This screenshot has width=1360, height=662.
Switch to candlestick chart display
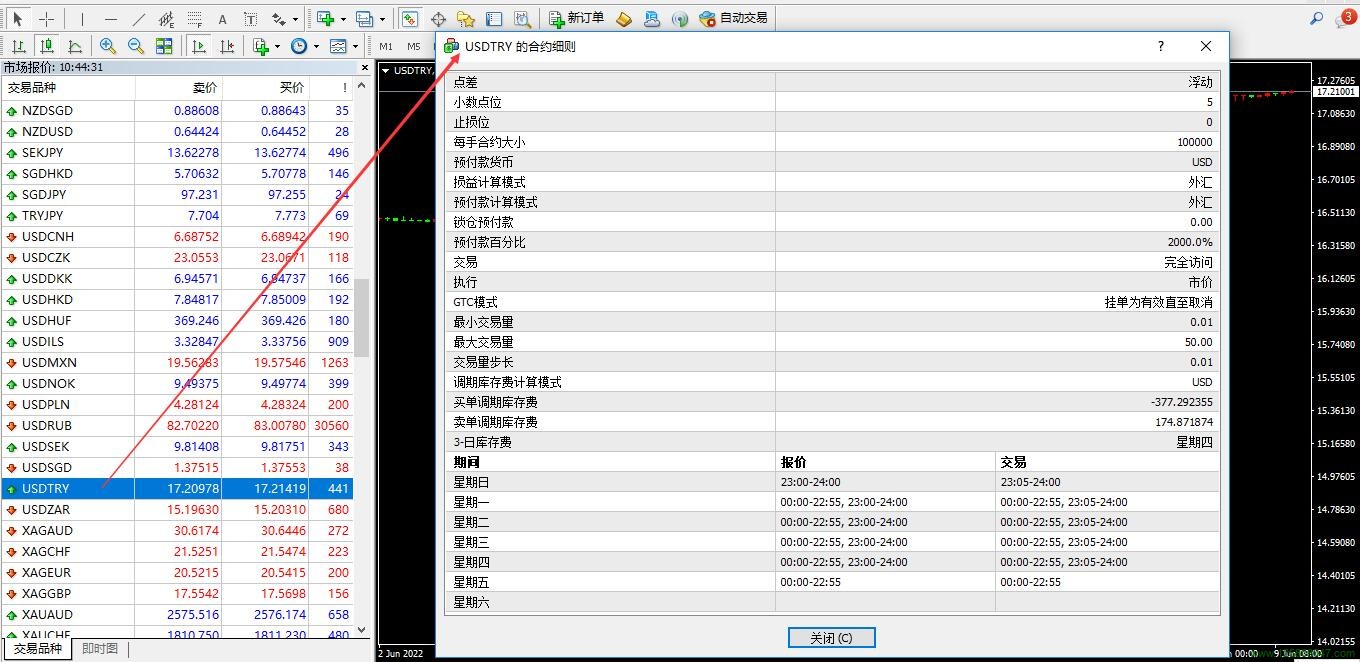tap(46, 46)
